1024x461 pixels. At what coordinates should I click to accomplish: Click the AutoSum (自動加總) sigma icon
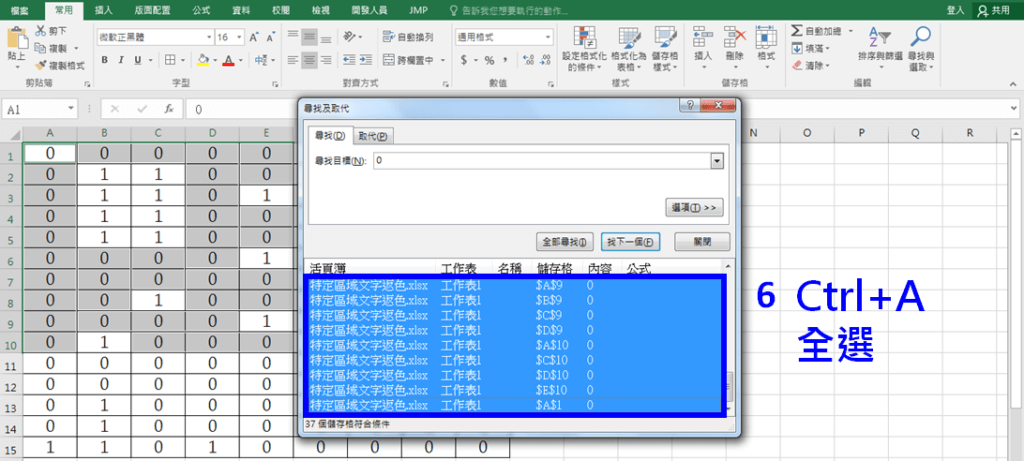click(x=797, y=31)
